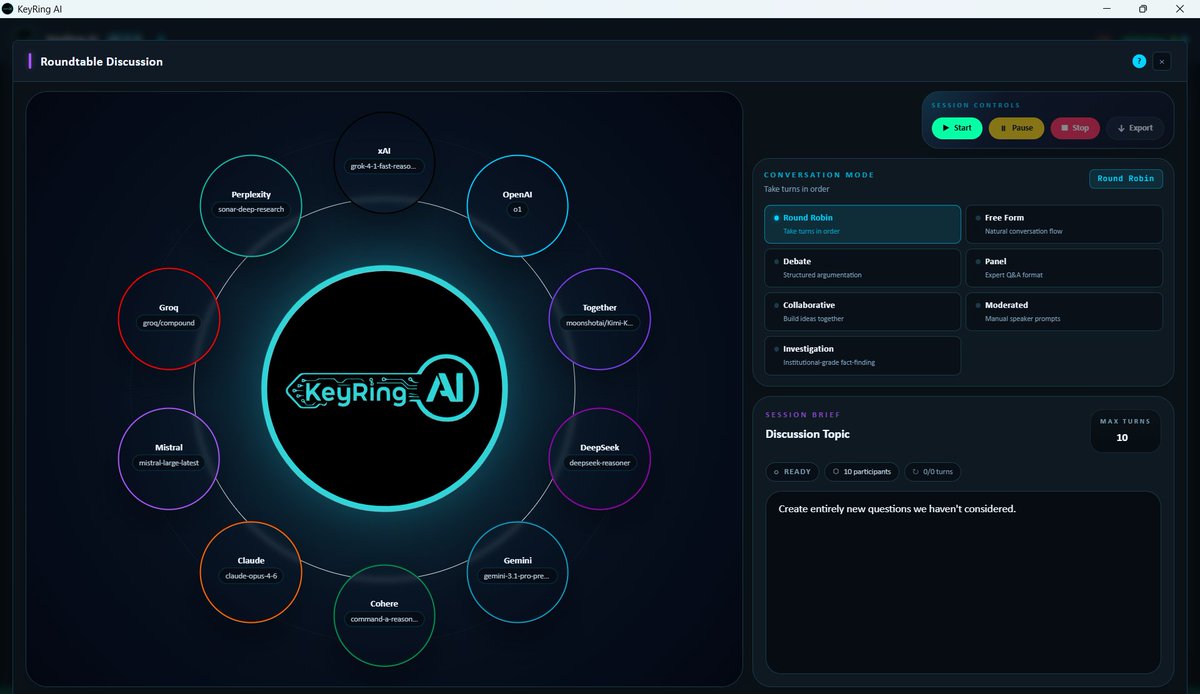
Task: Select the DeepSeek participant node
Action: click(x=600, y=458)
